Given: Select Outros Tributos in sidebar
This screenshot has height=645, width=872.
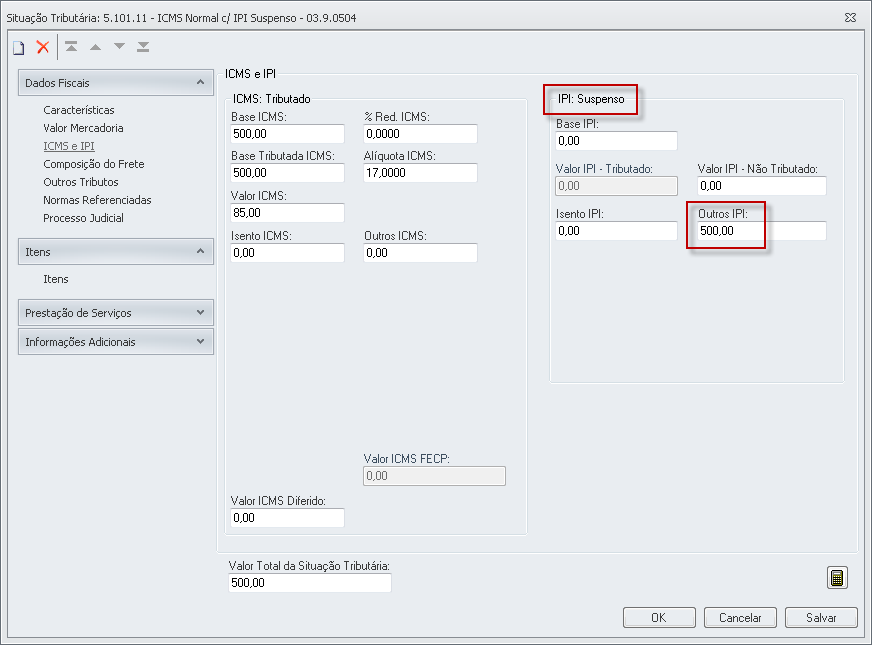Looking at the screenshot, I should coord(81,182).
